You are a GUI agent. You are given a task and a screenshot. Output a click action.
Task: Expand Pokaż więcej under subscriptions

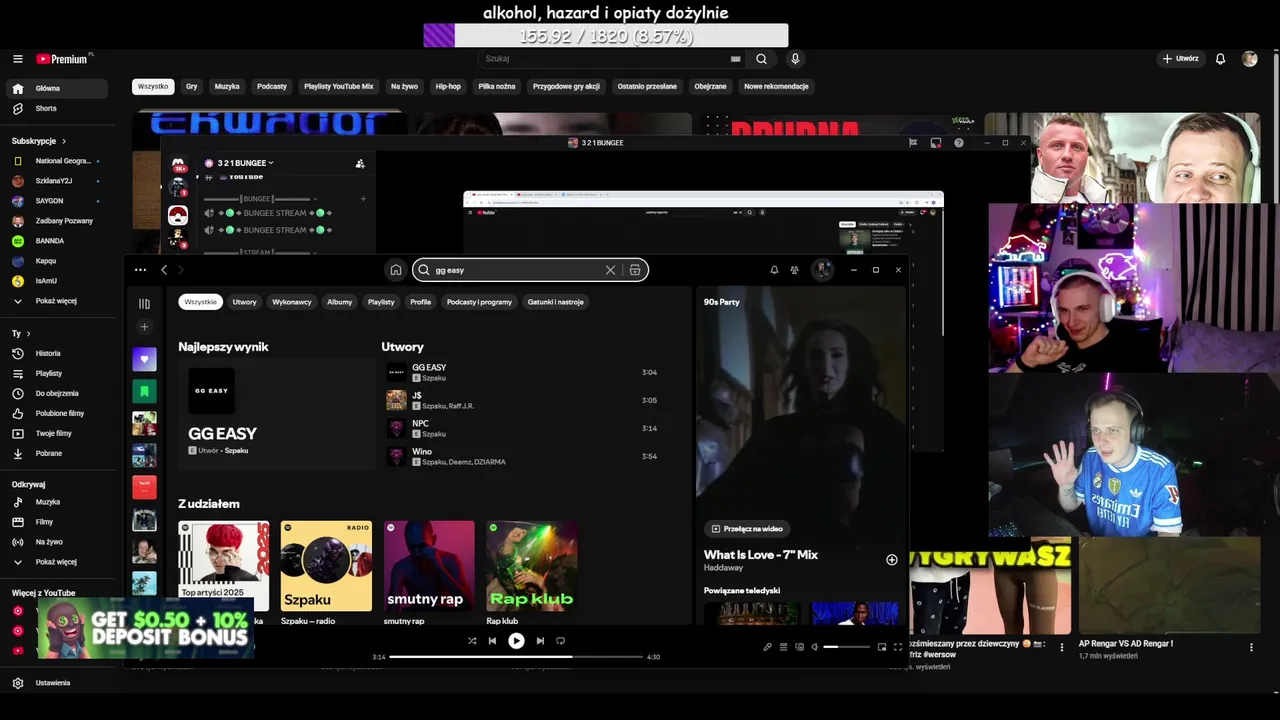56,301
